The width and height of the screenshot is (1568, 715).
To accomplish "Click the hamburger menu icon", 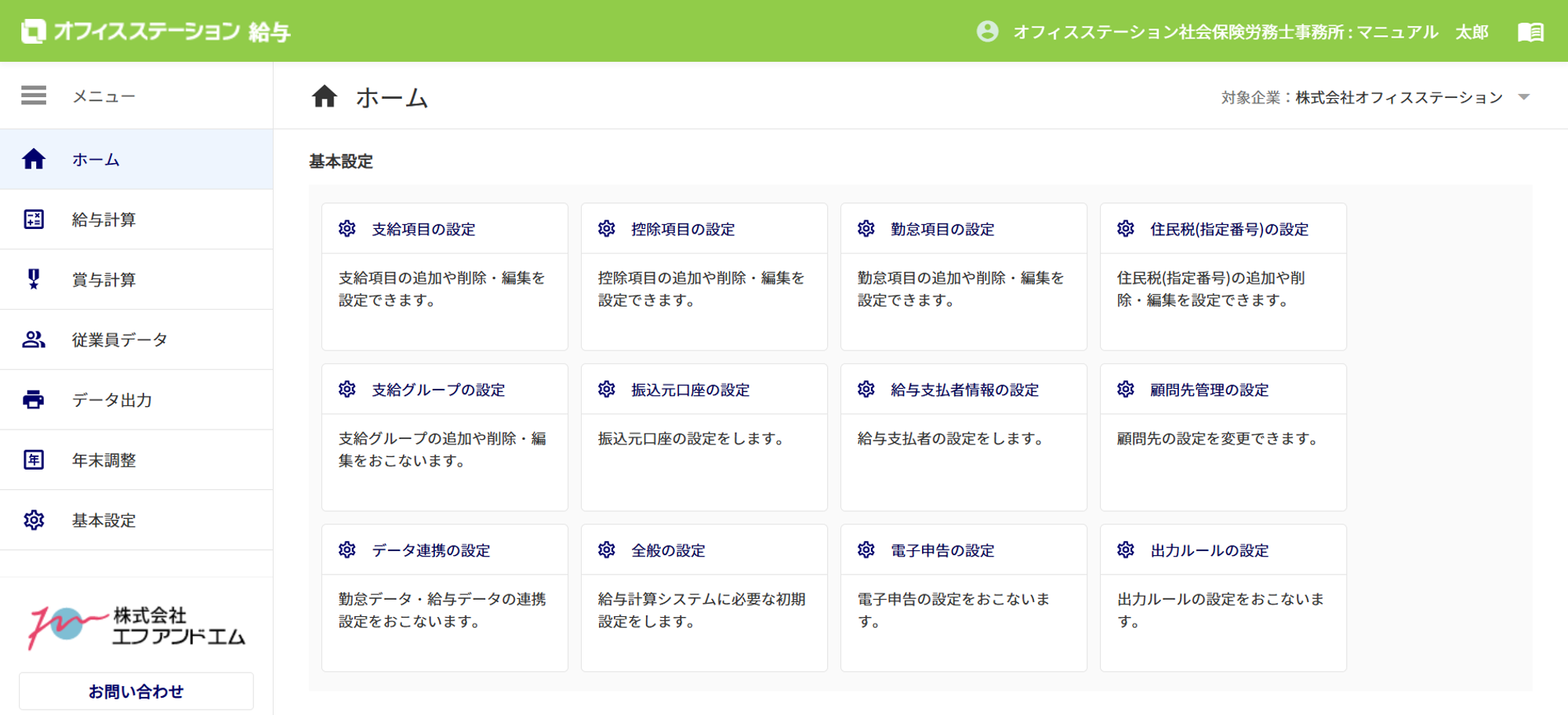I will [34, 96].
